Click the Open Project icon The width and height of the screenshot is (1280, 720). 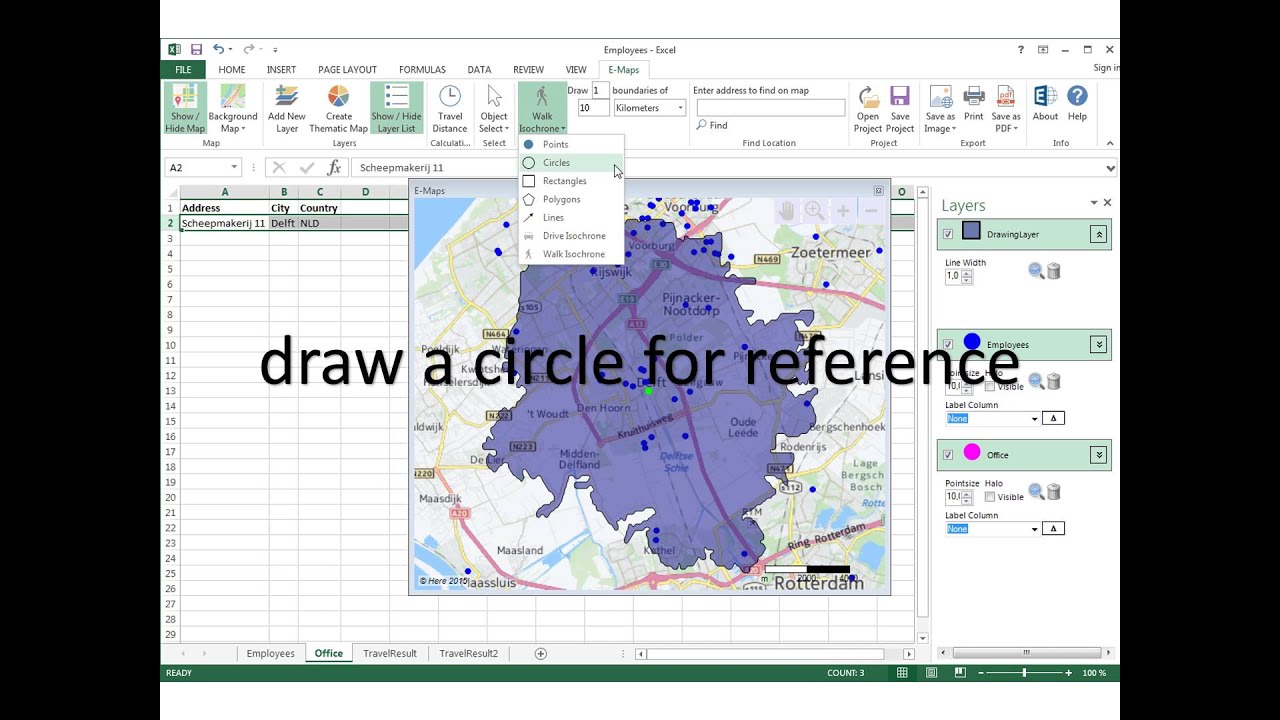868,108
